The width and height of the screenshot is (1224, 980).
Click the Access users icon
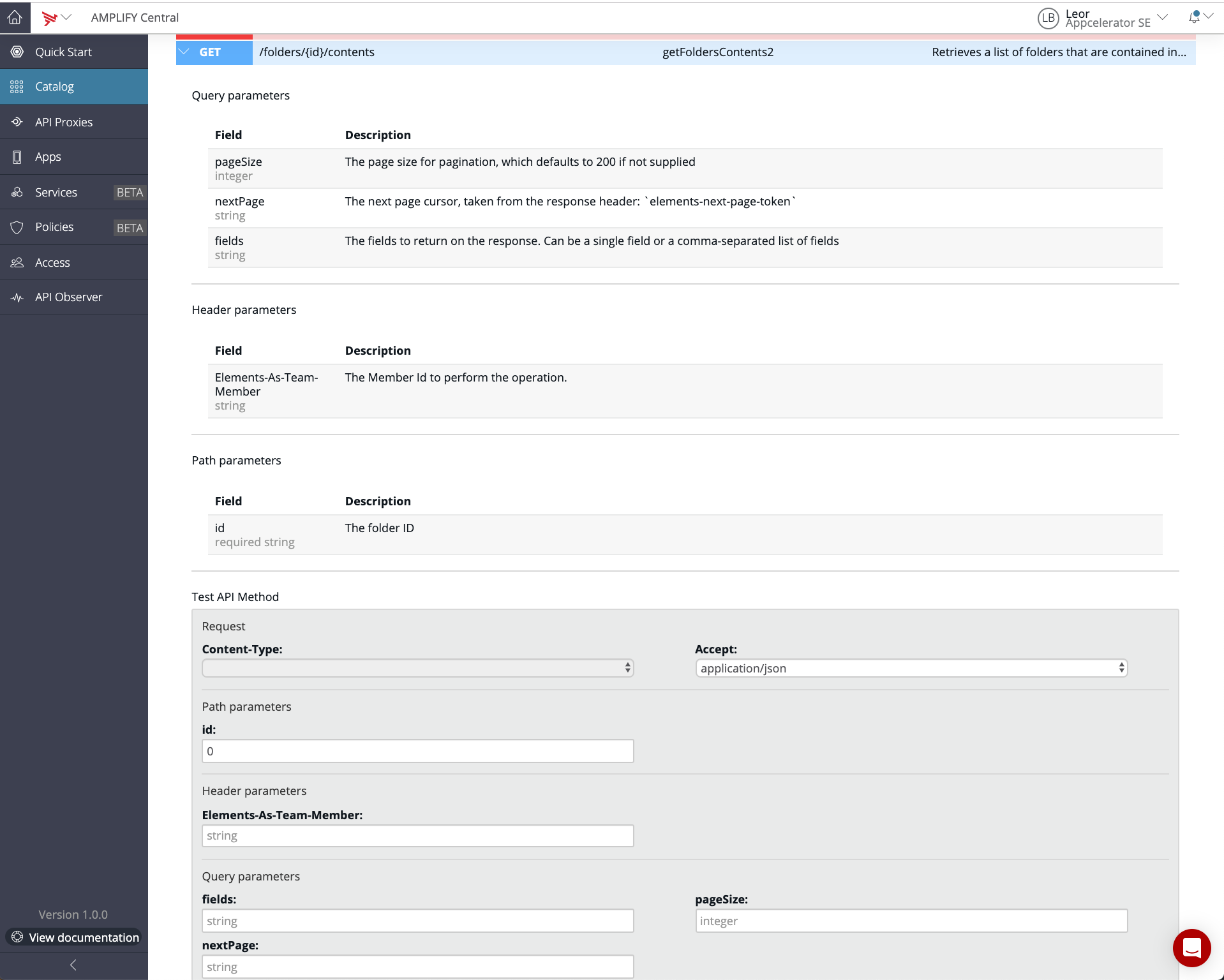17,262
